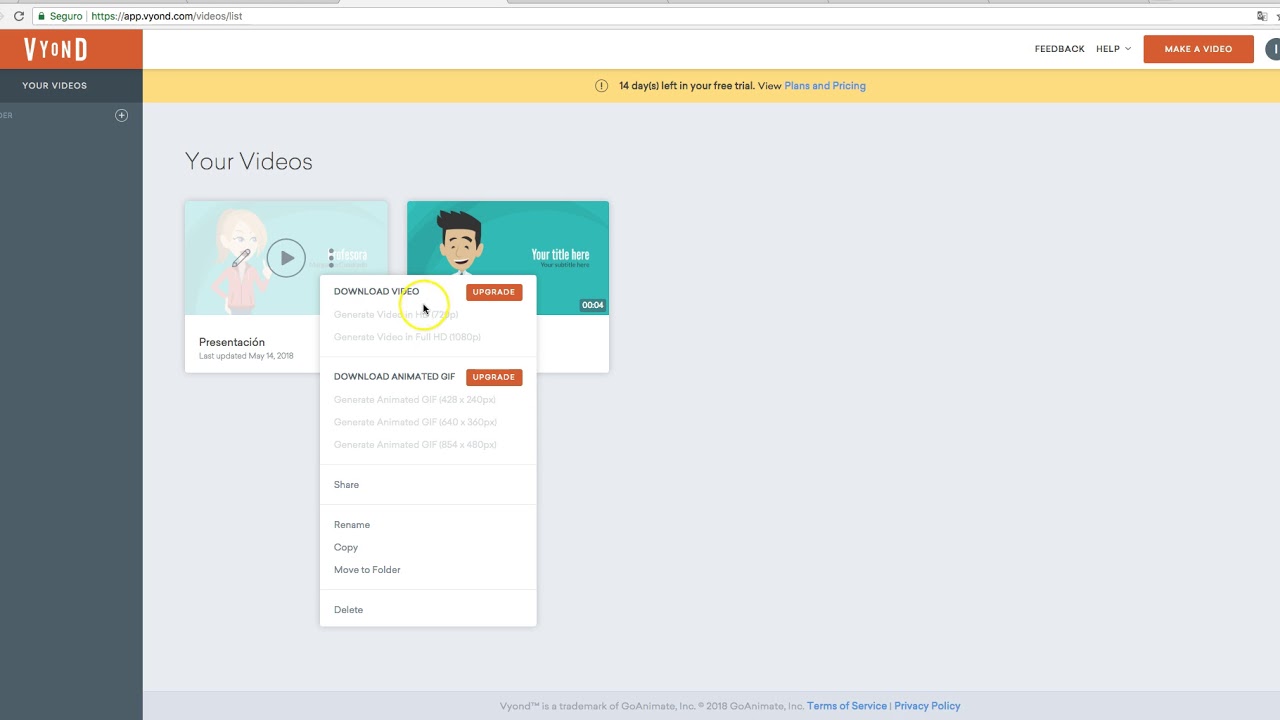
Task: Open the 'Your title here' video thumbnail
Action: [508, 258]
